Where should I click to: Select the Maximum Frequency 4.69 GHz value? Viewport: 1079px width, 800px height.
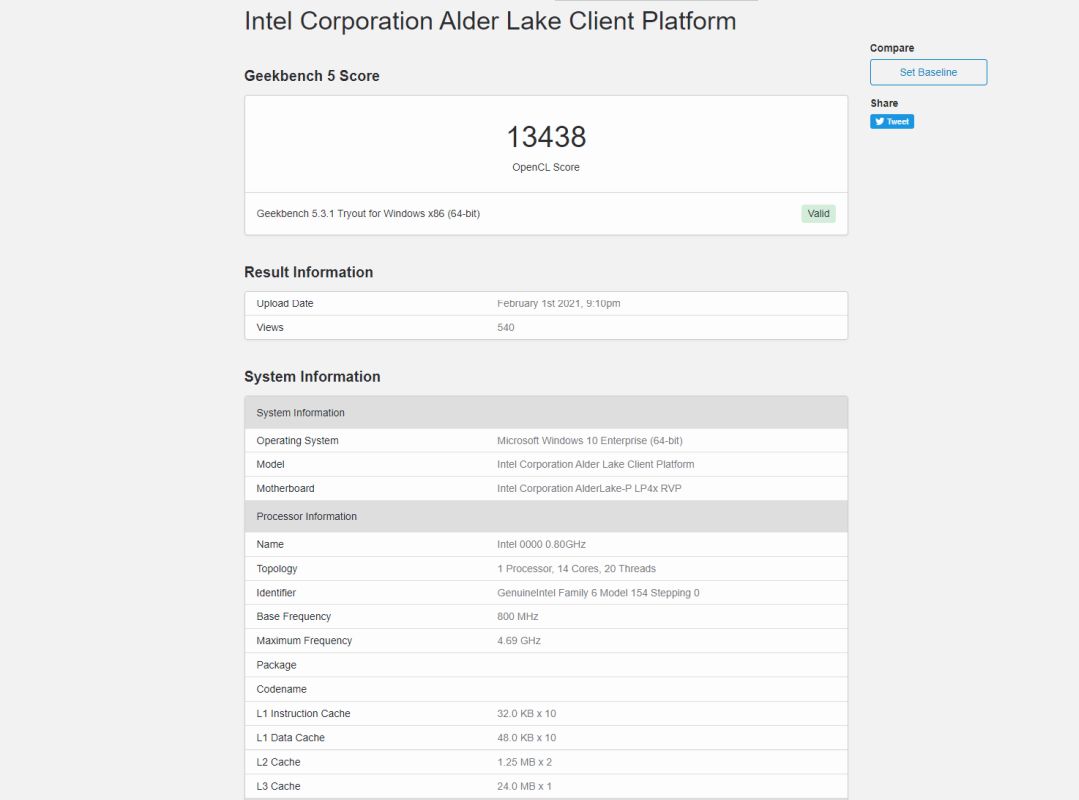coord(519,640)
